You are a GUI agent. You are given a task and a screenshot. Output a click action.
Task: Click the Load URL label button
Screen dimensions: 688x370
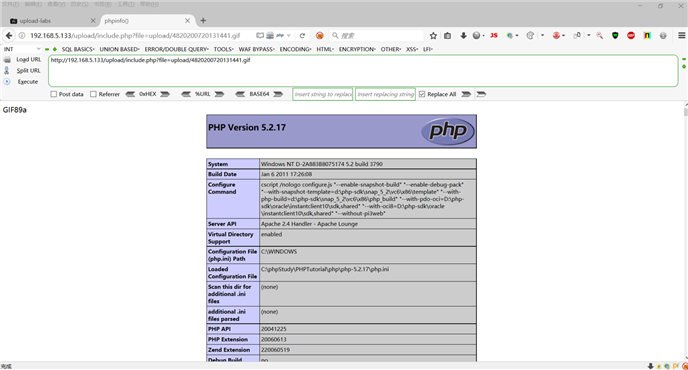pyautogui.click(x=29, y=59)
